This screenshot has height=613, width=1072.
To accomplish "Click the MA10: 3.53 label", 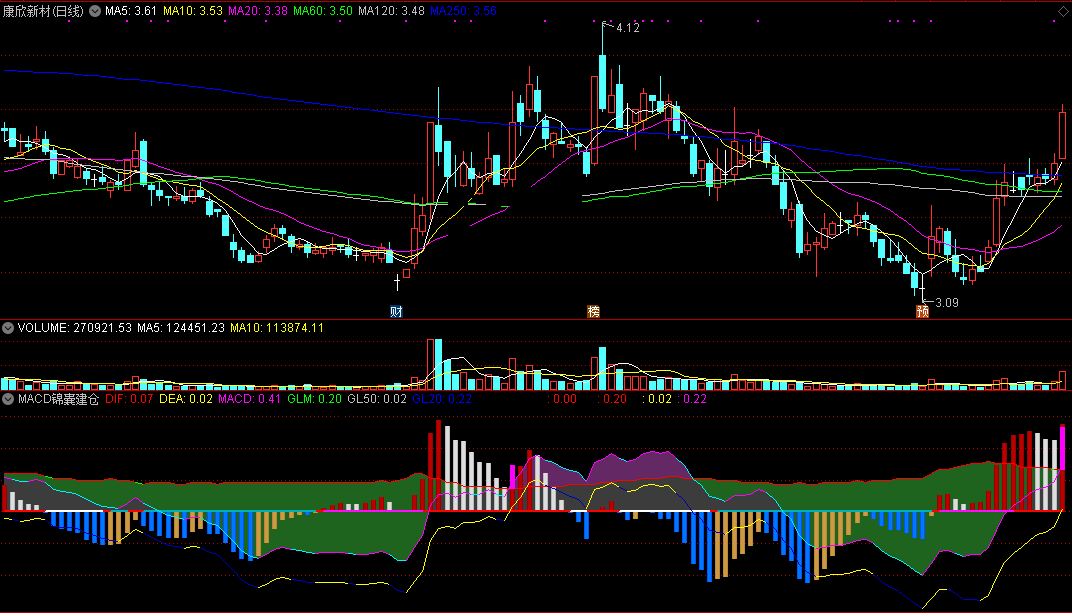I will click(x=193, y=11).
